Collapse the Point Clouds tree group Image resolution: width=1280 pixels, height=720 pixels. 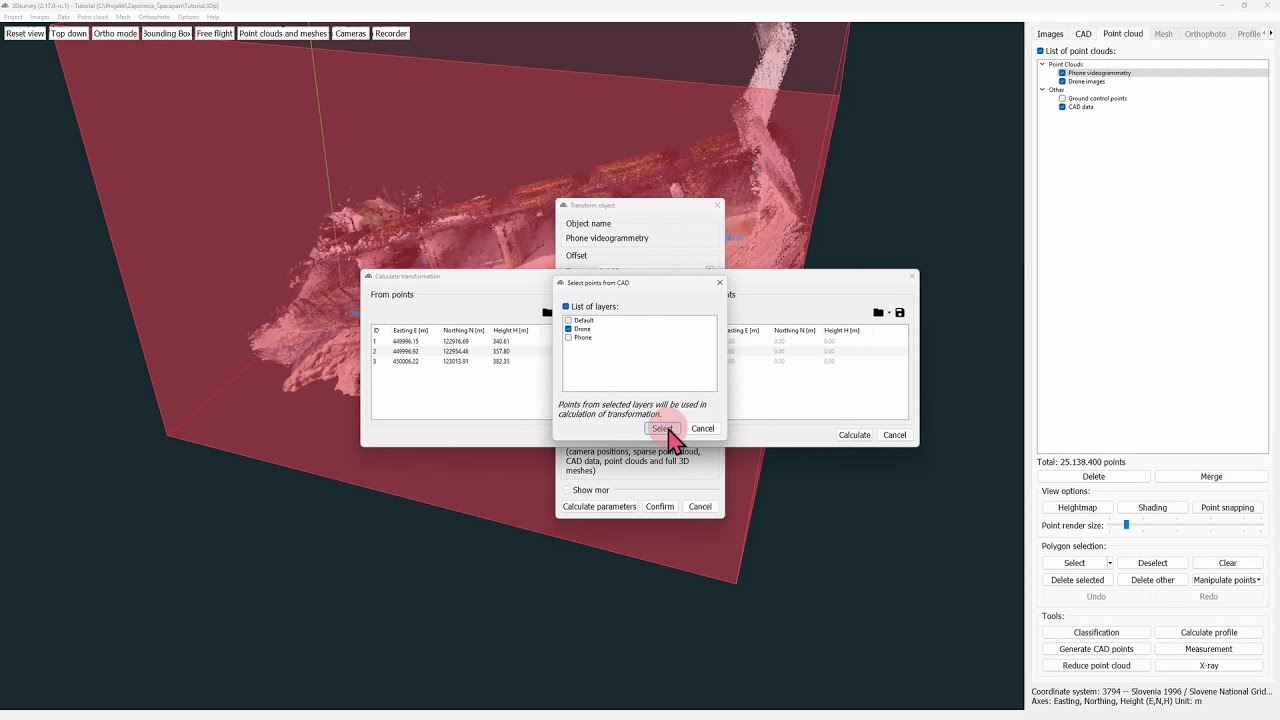1043,63
